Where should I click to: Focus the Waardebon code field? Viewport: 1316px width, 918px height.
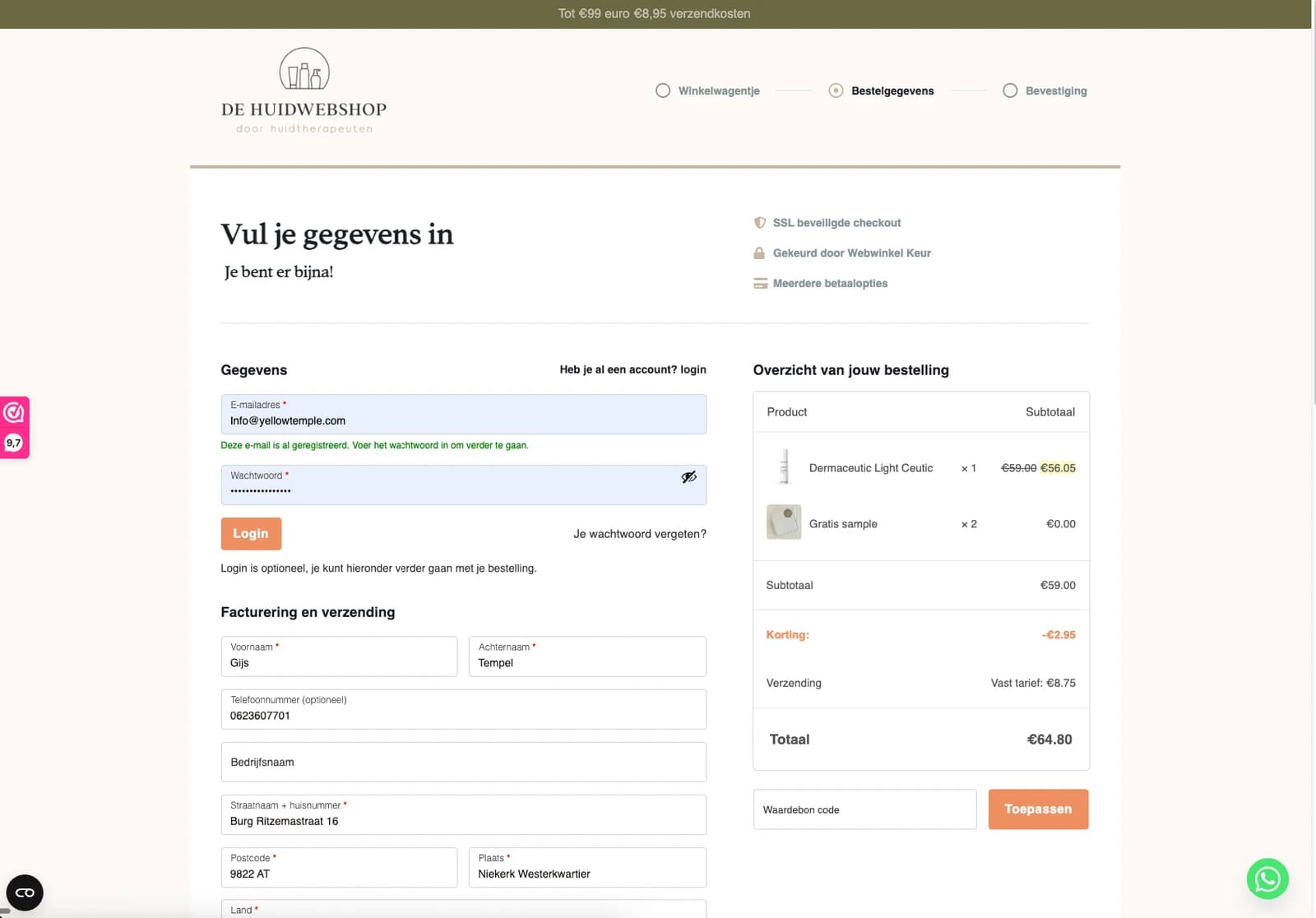tap(864, 809)
